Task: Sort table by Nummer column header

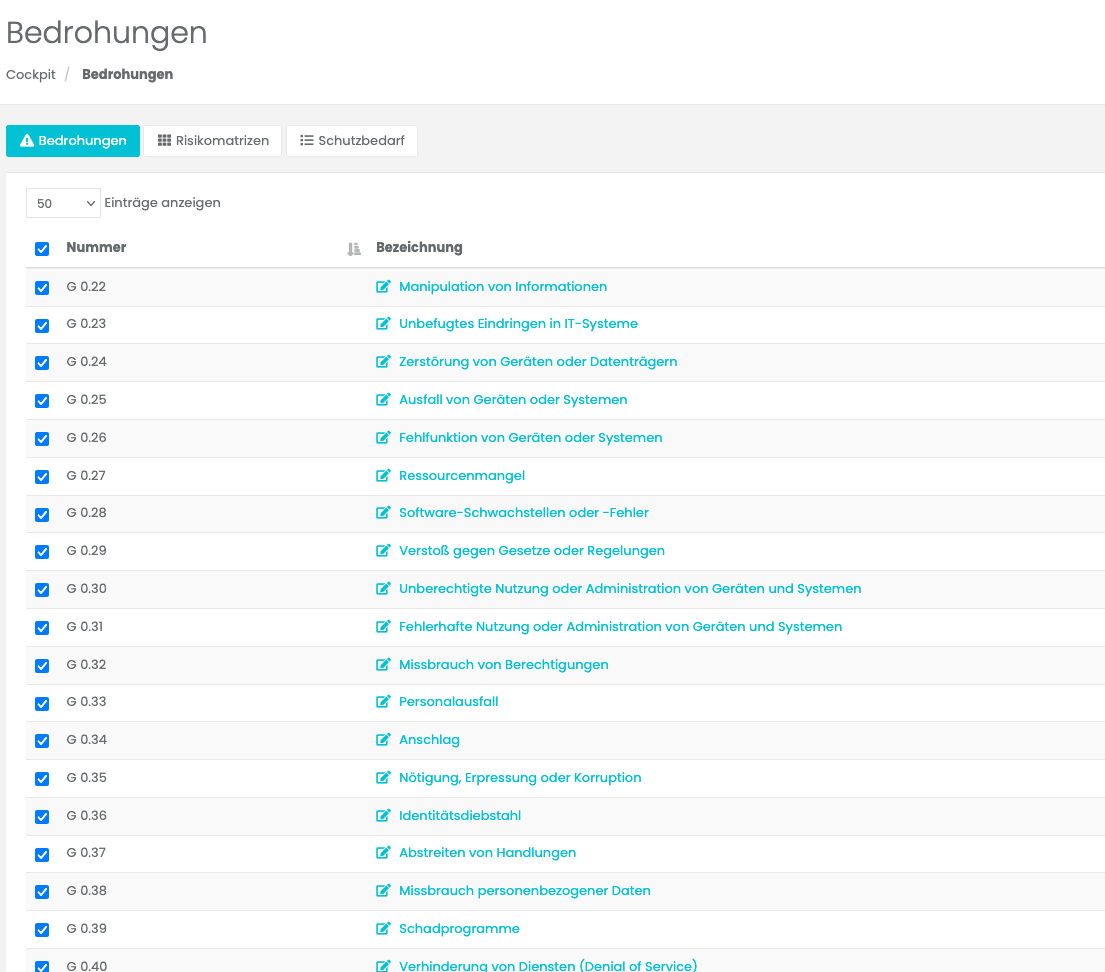Action: 96,247
